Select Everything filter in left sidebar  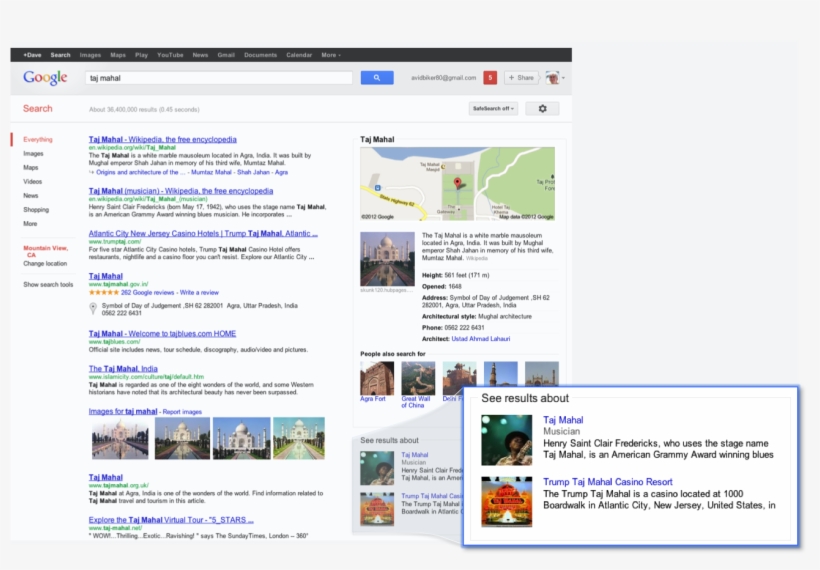(x=38, y=140)
